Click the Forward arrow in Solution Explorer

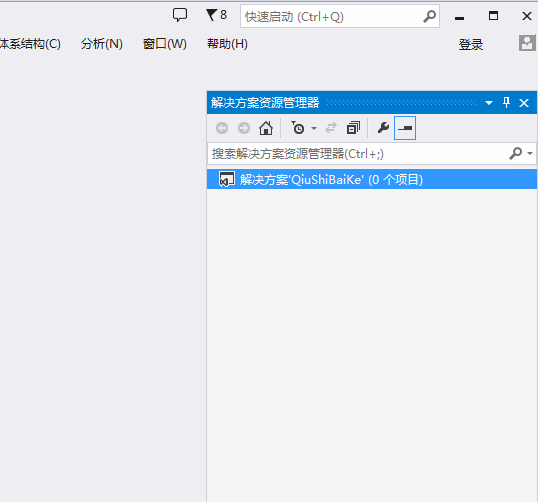(x=244, y=128)
